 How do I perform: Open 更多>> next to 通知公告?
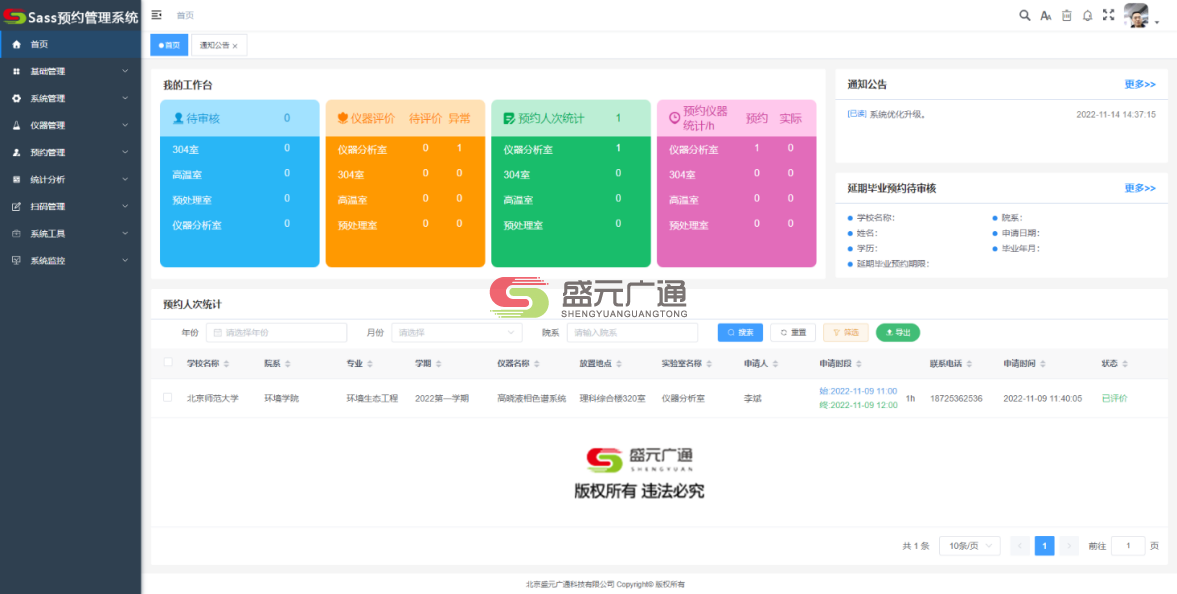pyautogui.click(x=1139, y=84)
